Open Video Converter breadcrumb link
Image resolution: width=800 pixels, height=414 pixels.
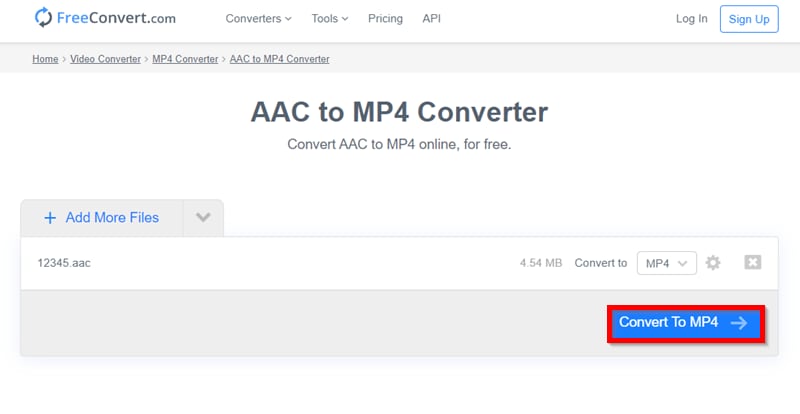coord(105,59)
